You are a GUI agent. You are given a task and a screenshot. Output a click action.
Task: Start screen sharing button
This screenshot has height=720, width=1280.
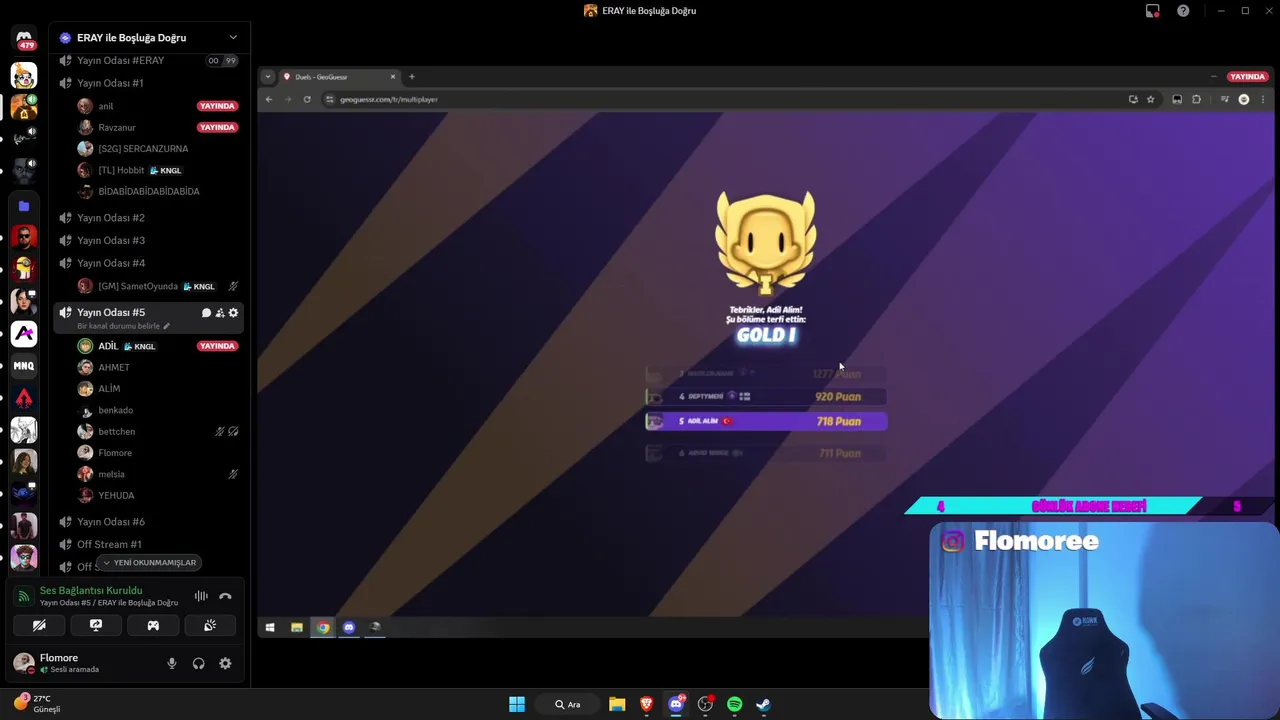(x=96, y=625)
